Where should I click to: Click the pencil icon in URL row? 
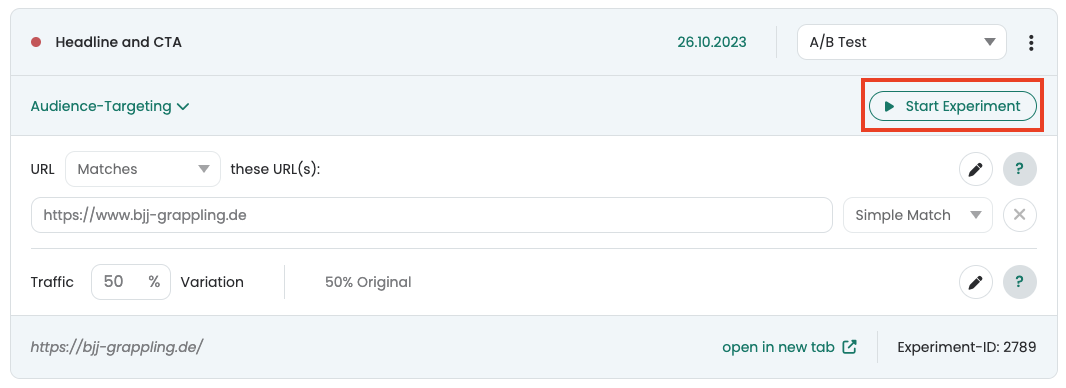coord(976,169)
